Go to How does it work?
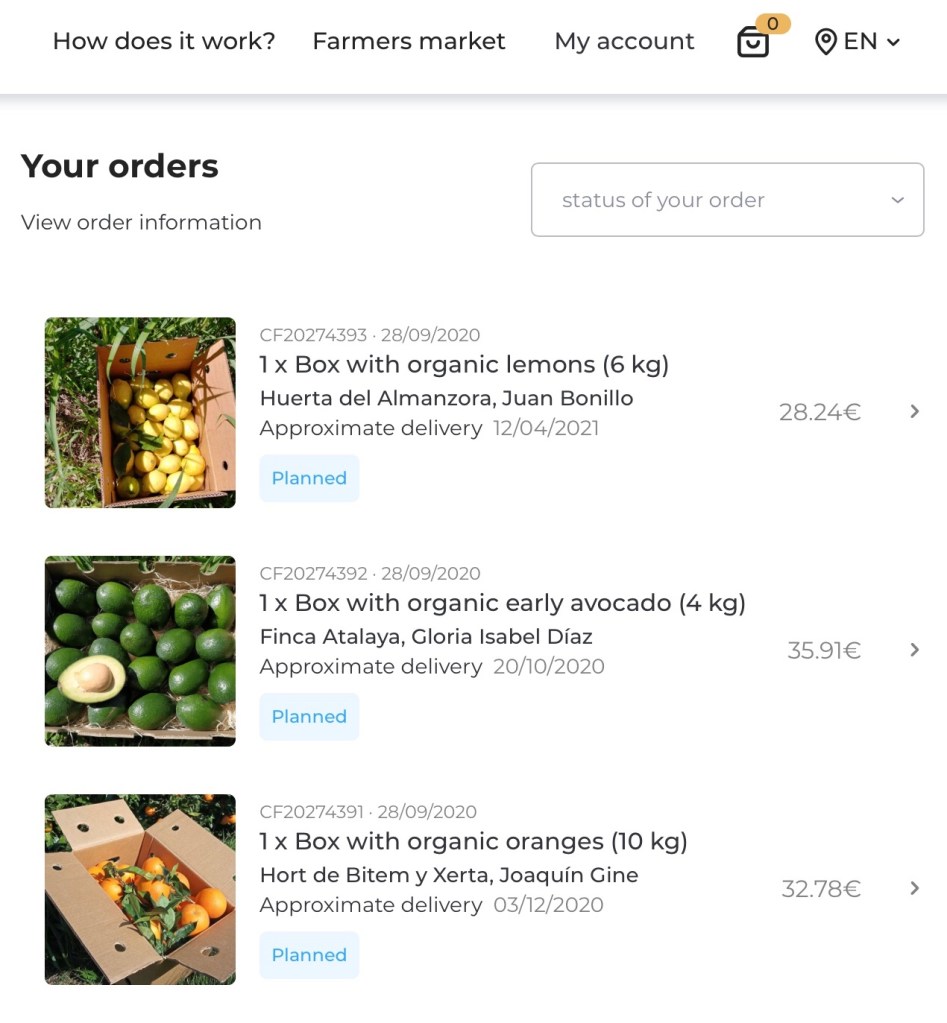Screen dimensions: 947x1023 click(x=164, y=41)
